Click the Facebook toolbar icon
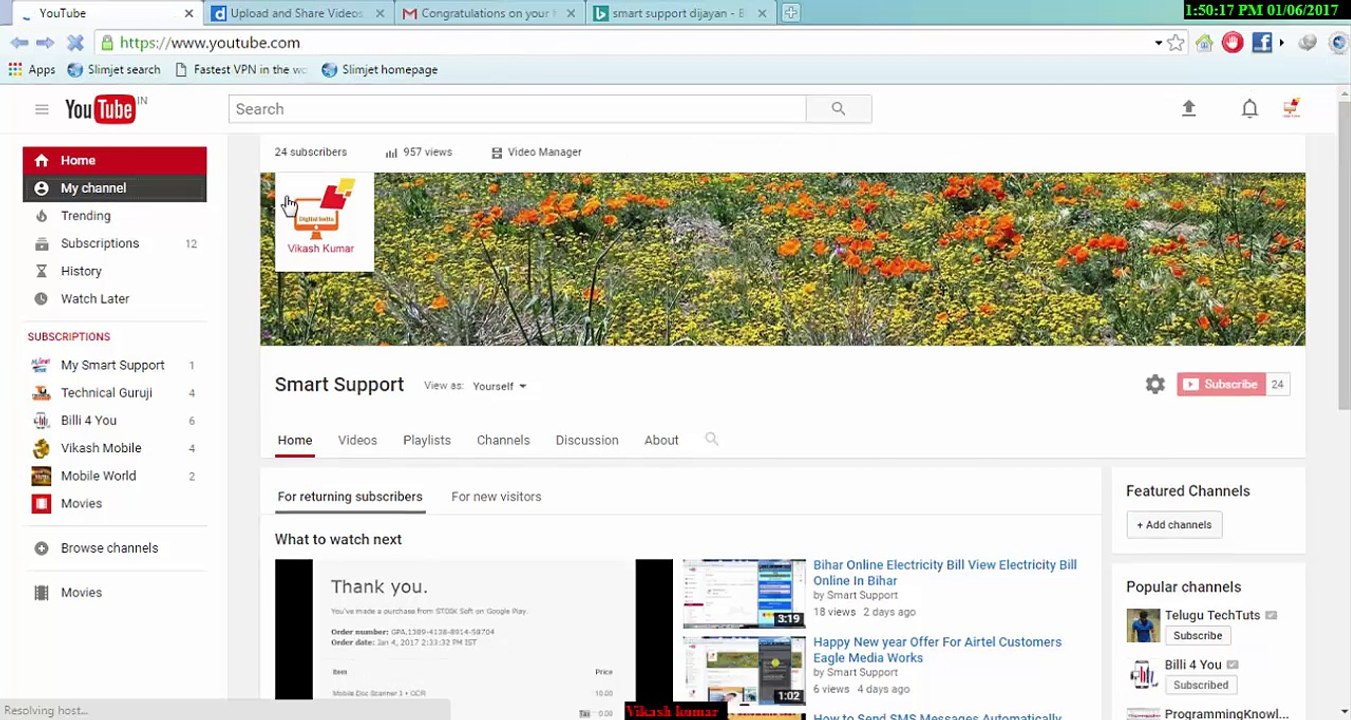This screenshot has width=1351, height=720. (1261, 43)
